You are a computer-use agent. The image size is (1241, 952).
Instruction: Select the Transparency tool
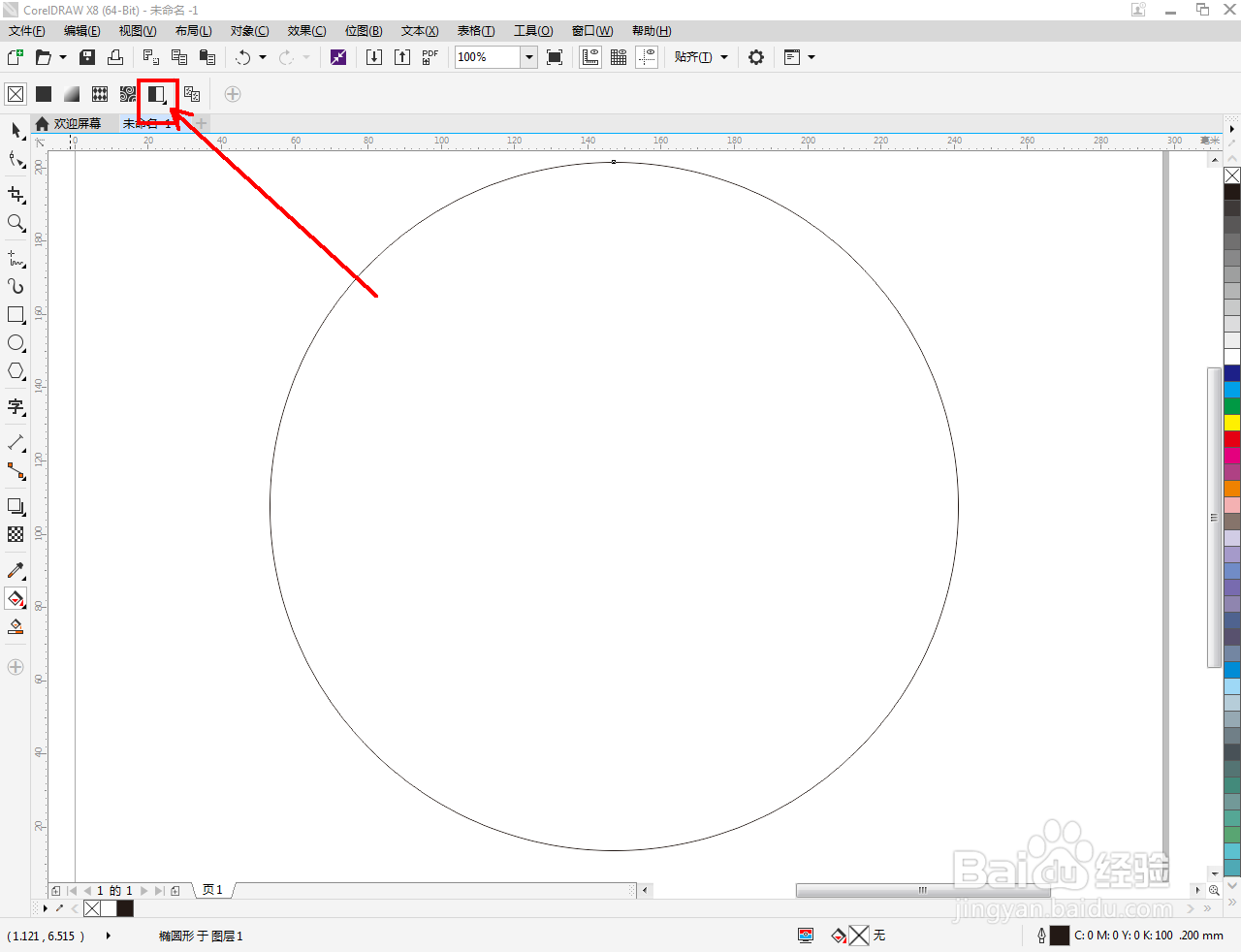16,534
